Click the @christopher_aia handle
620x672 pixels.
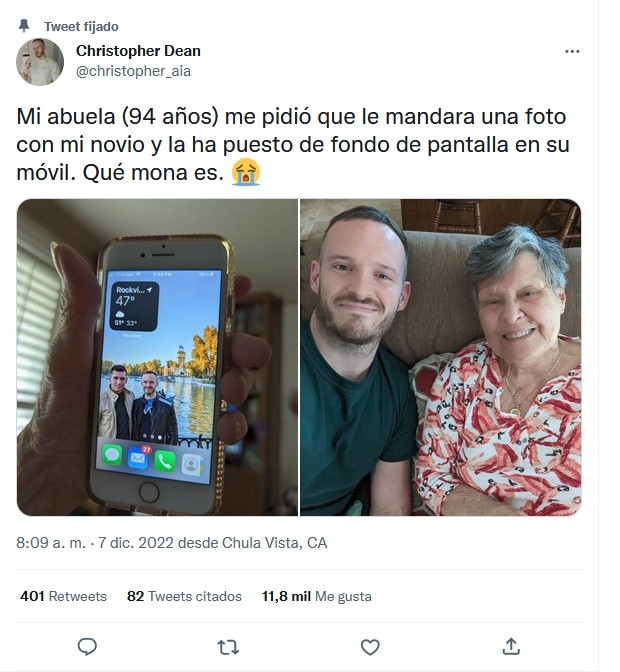(x=133, y=71)
